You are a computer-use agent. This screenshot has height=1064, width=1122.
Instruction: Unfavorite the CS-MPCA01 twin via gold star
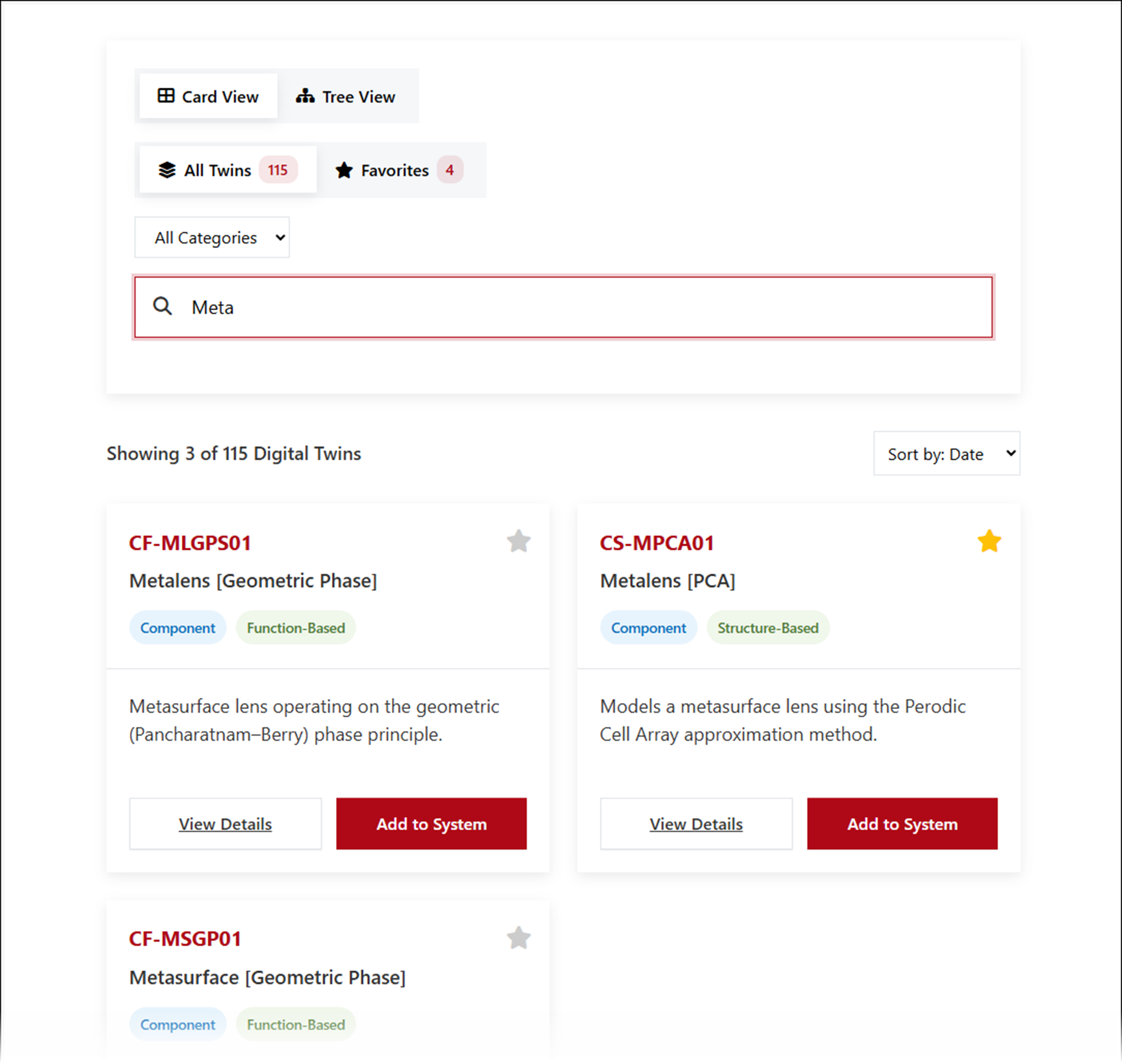pyautogui.click(x=989, y=541)
